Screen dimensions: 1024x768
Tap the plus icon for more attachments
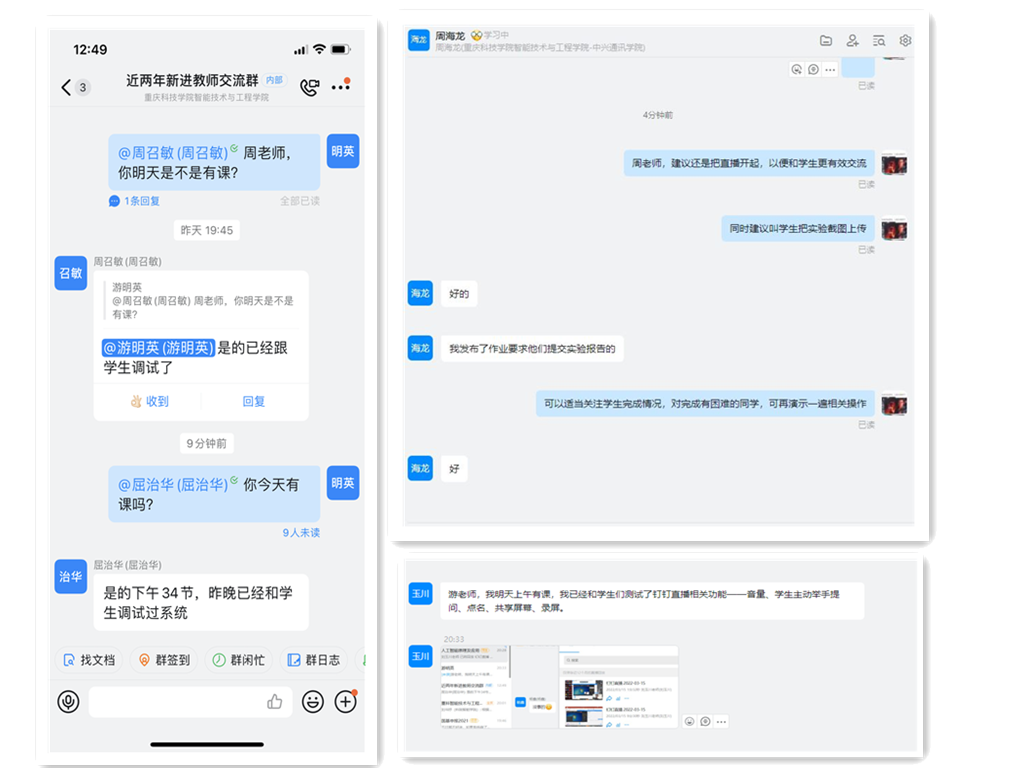(346, 702)
